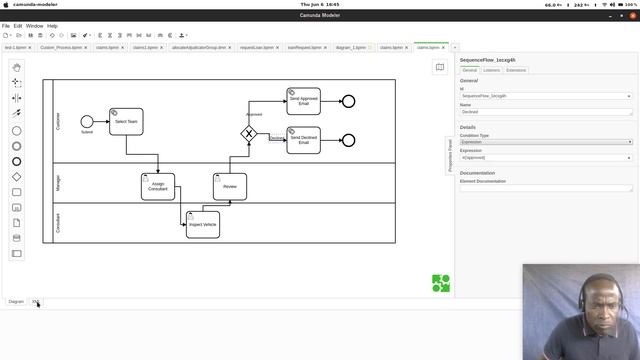Redo the action in toolbar
This screenshot has height=360, width=640.
pyautogui.click(x=61, y=36)
